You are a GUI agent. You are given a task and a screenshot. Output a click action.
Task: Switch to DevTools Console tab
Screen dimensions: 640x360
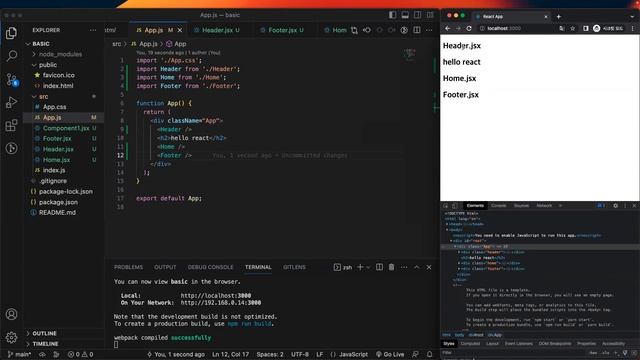[498, 206]
